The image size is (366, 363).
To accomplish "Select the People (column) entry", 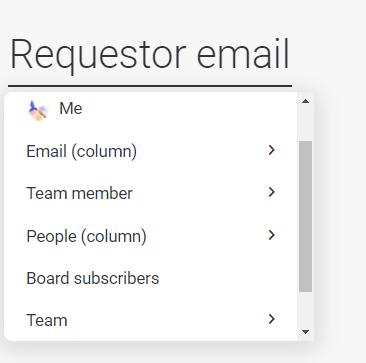I will pos(150,236).
